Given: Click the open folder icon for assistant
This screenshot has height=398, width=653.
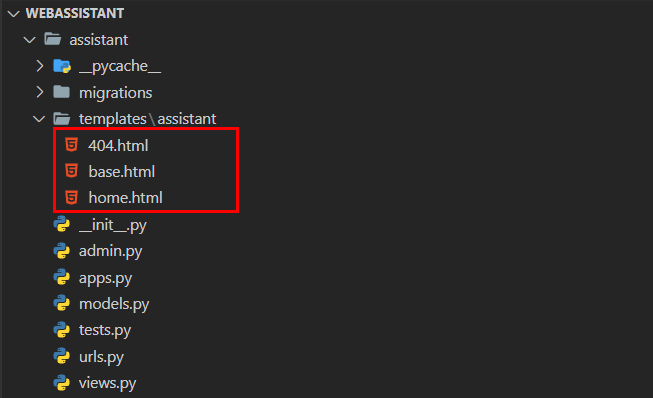Looking at the screenshot, I should coord(53,39).
